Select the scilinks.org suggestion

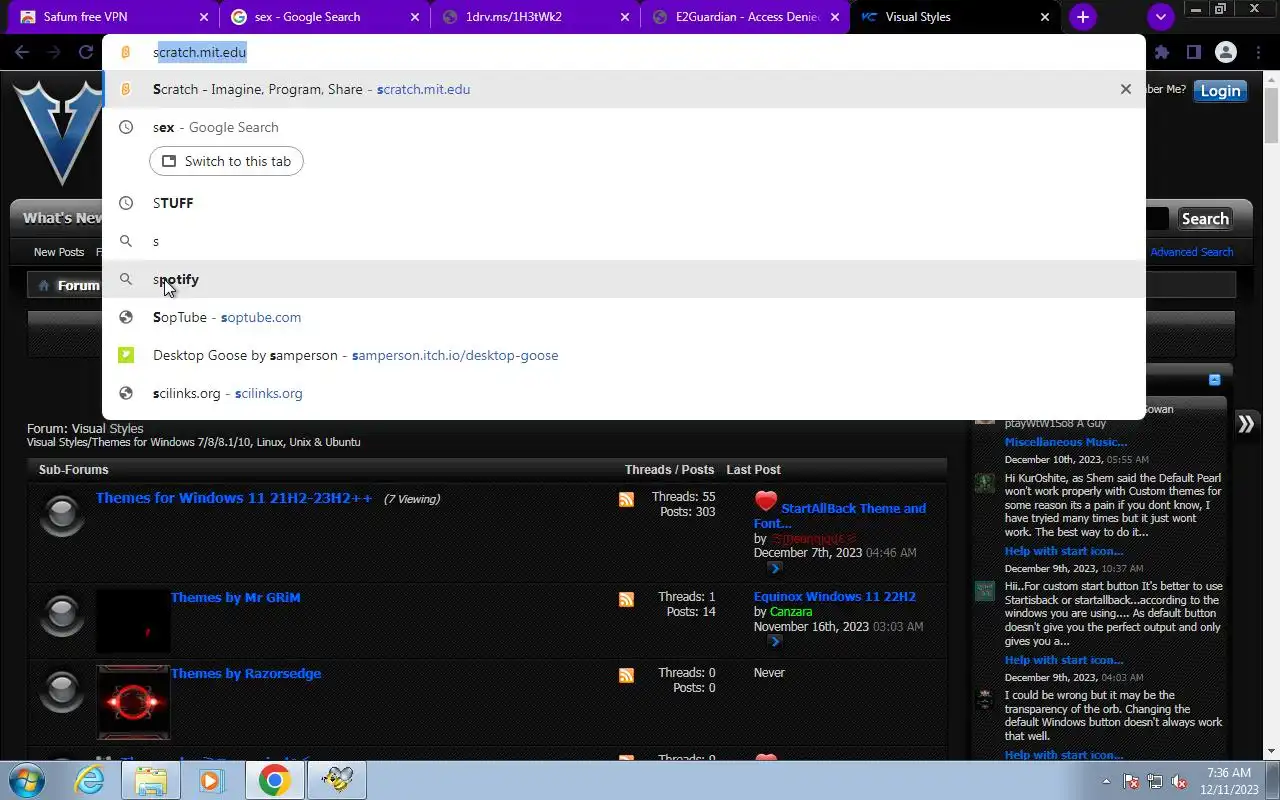[624, 393]
